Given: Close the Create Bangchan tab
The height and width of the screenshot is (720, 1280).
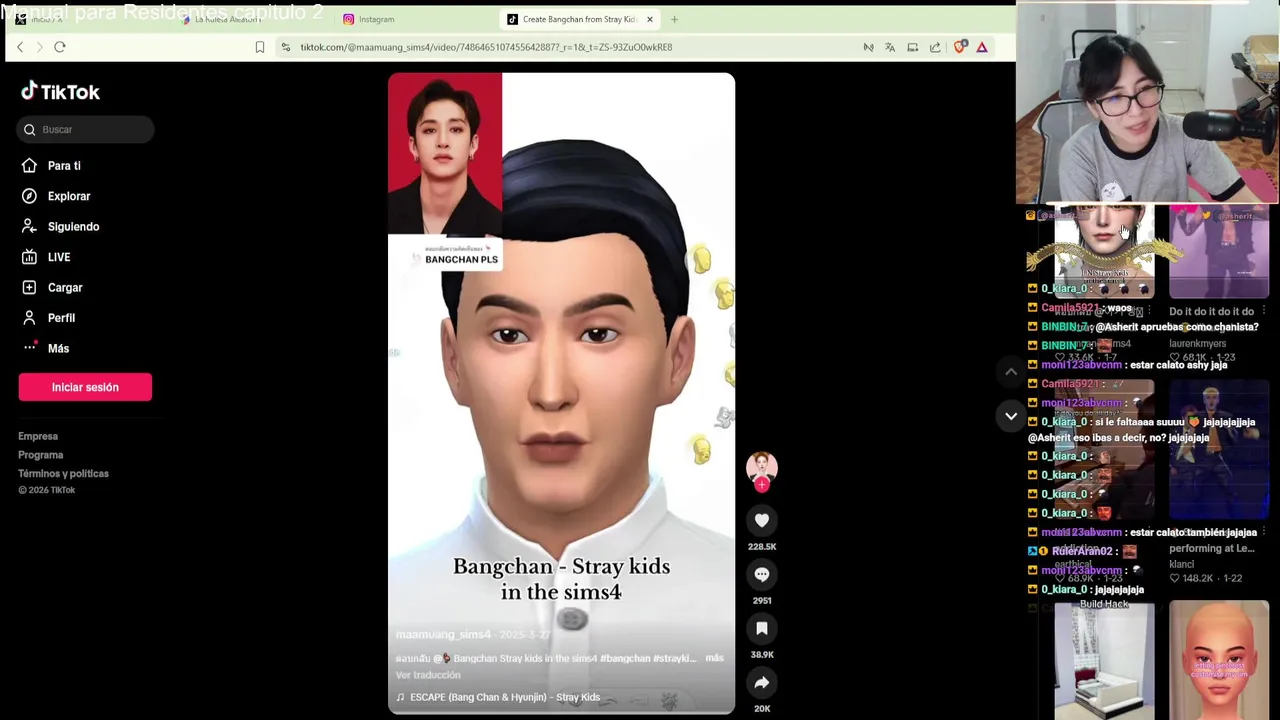Looking at the screenshot, I should click(x=650, y=19).
